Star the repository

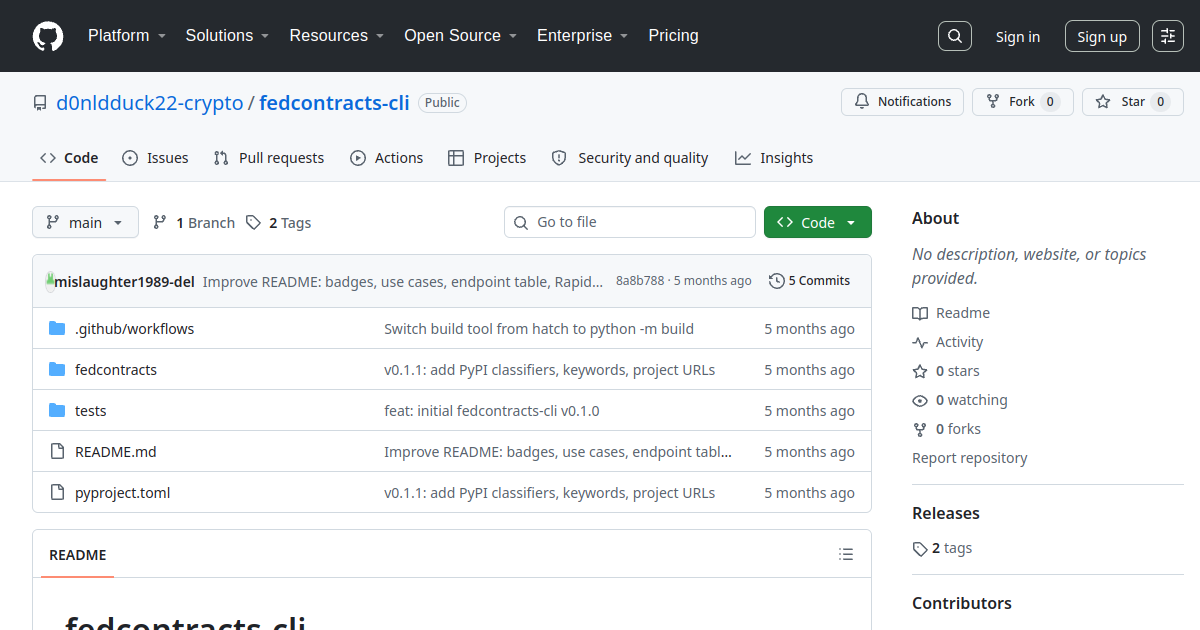click(x=1133, y=102)
